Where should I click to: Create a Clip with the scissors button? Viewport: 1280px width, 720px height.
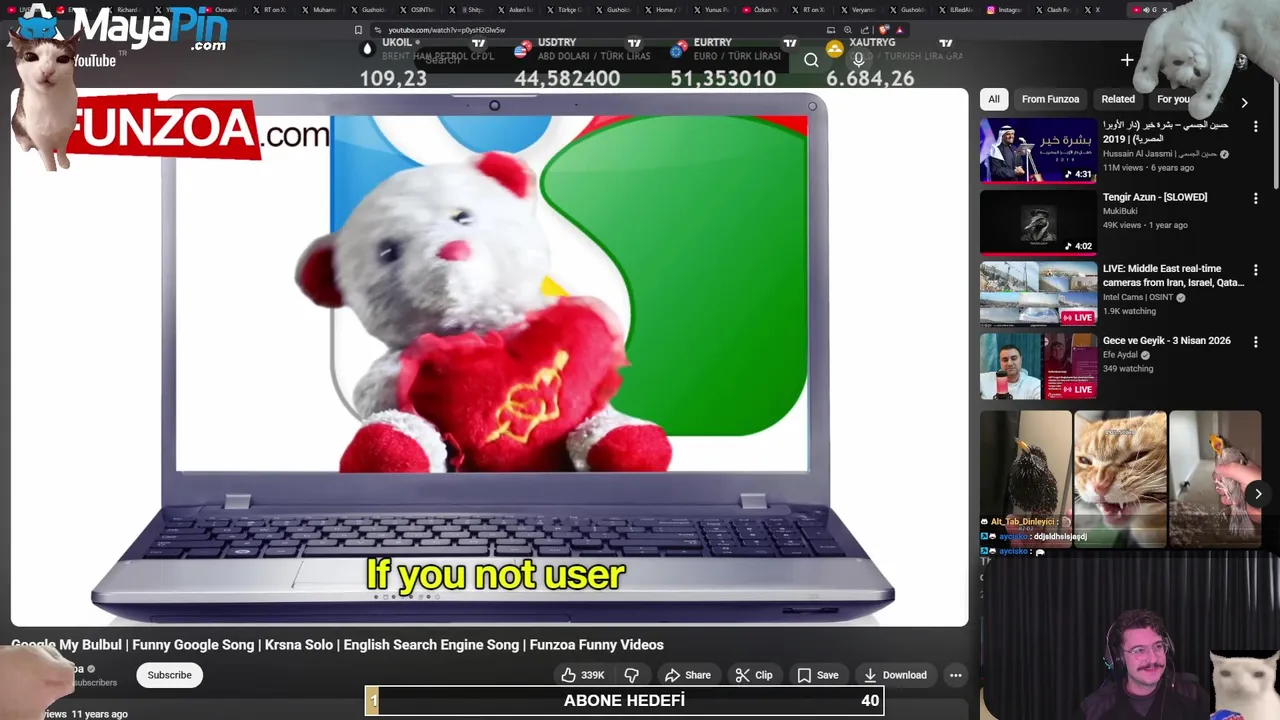pyautogui.click(x=754, y=675)
